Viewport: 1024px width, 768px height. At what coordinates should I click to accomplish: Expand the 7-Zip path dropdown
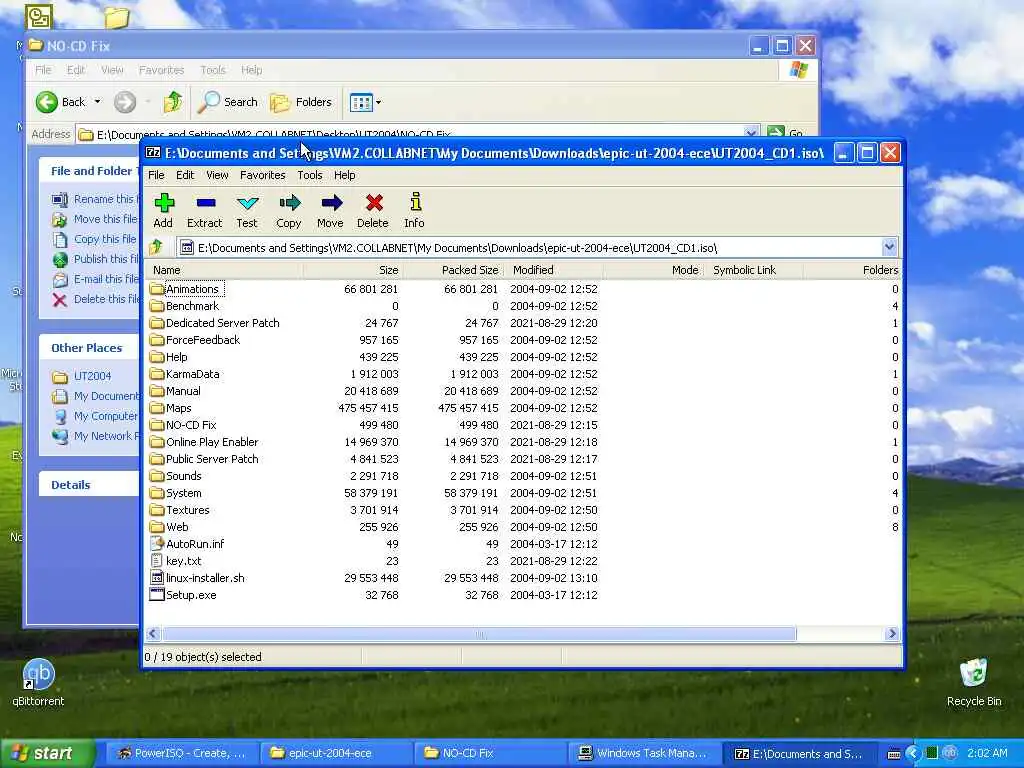889,248
